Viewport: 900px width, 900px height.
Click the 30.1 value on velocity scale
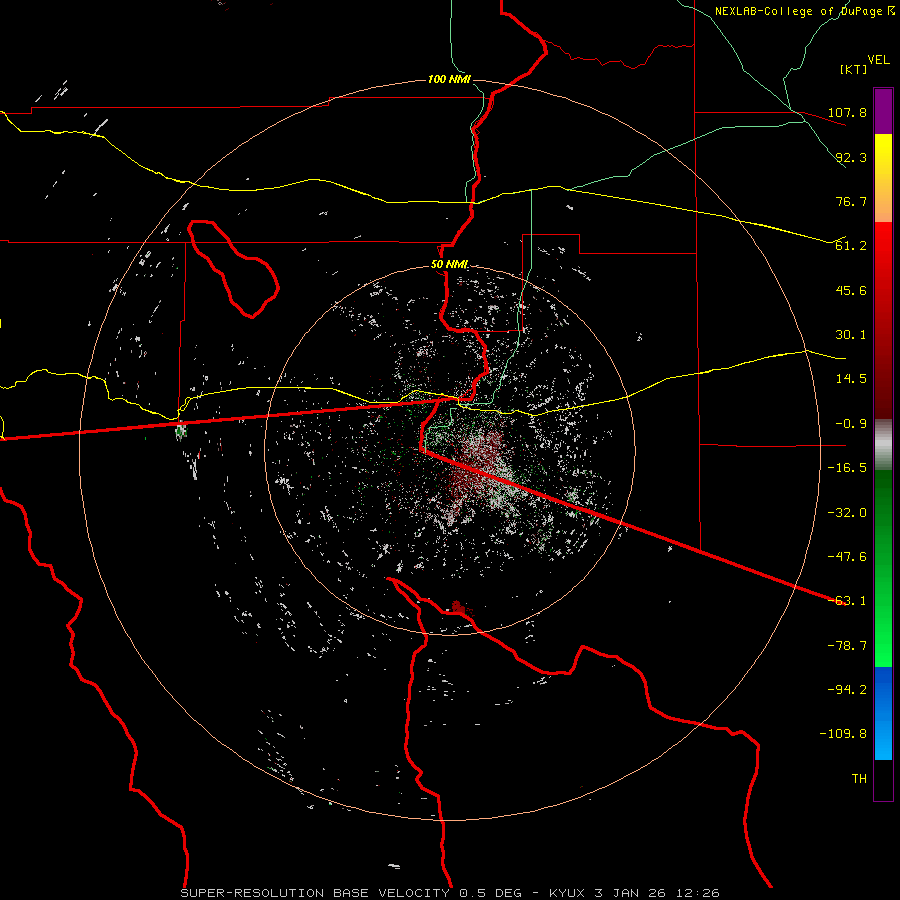pyautogui.click(x=851, y=335)
